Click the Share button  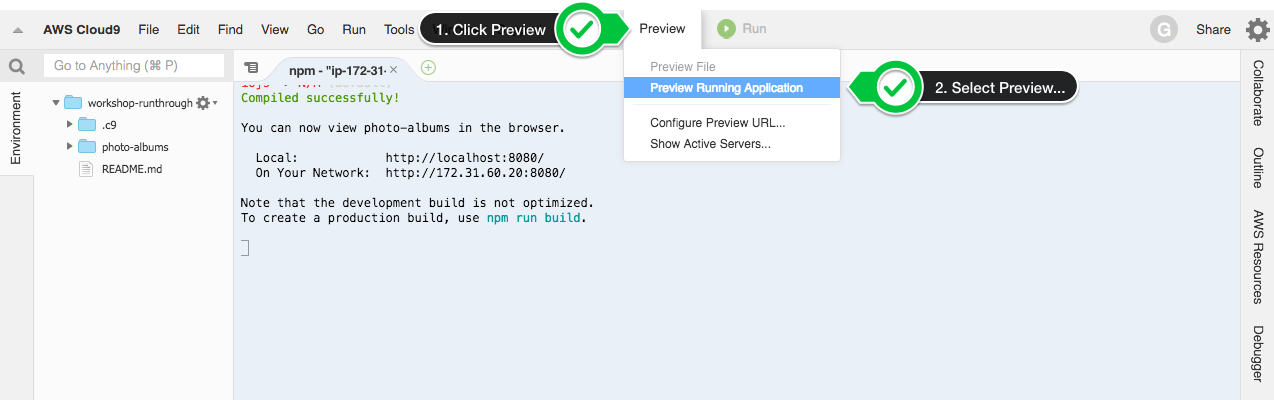(1213, 30)
